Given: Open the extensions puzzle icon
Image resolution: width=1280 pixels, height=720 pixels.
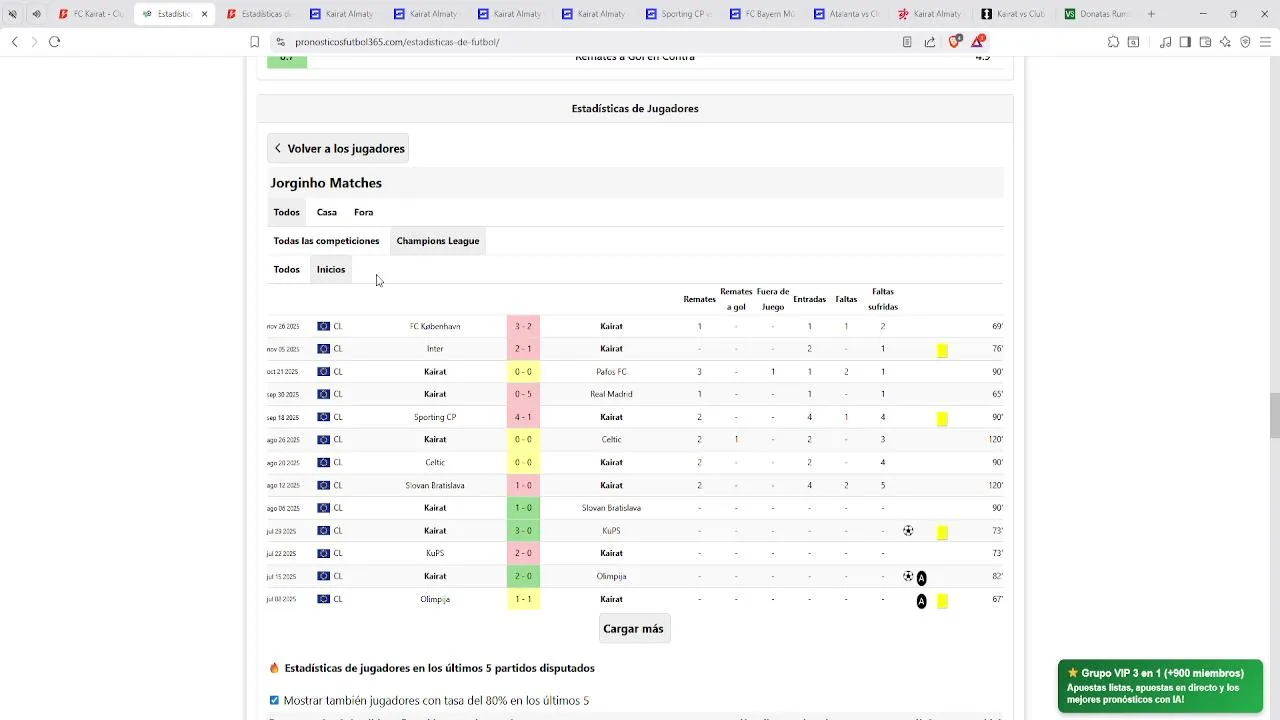Looking at the screenshot, I should (1113, 42).
